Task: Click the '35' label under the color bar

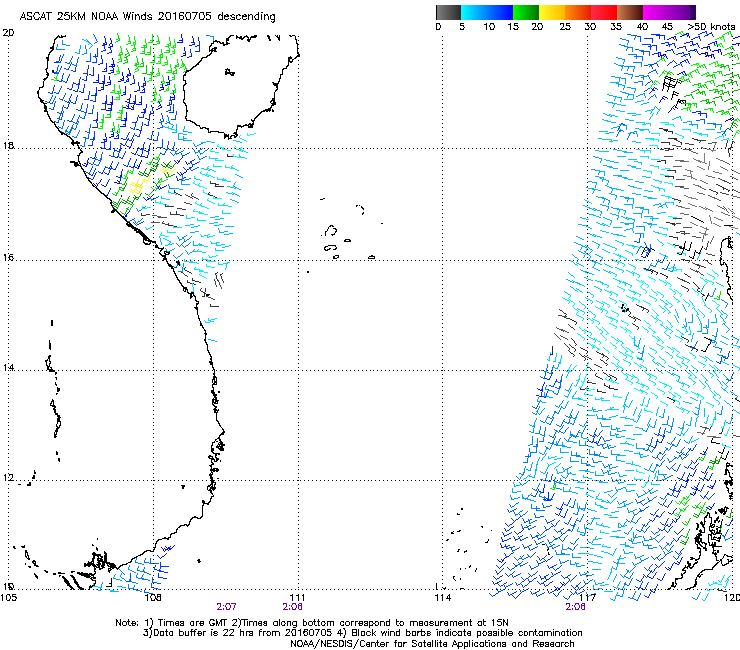Action: coord(616,27)
